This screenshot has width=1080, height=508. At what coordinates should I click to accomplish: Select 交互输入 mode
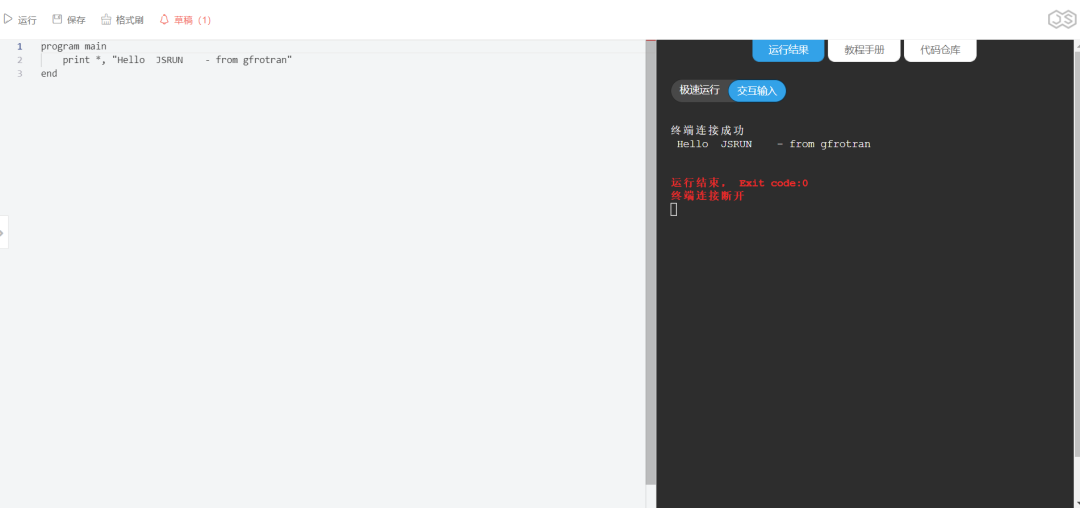(757, 90)
